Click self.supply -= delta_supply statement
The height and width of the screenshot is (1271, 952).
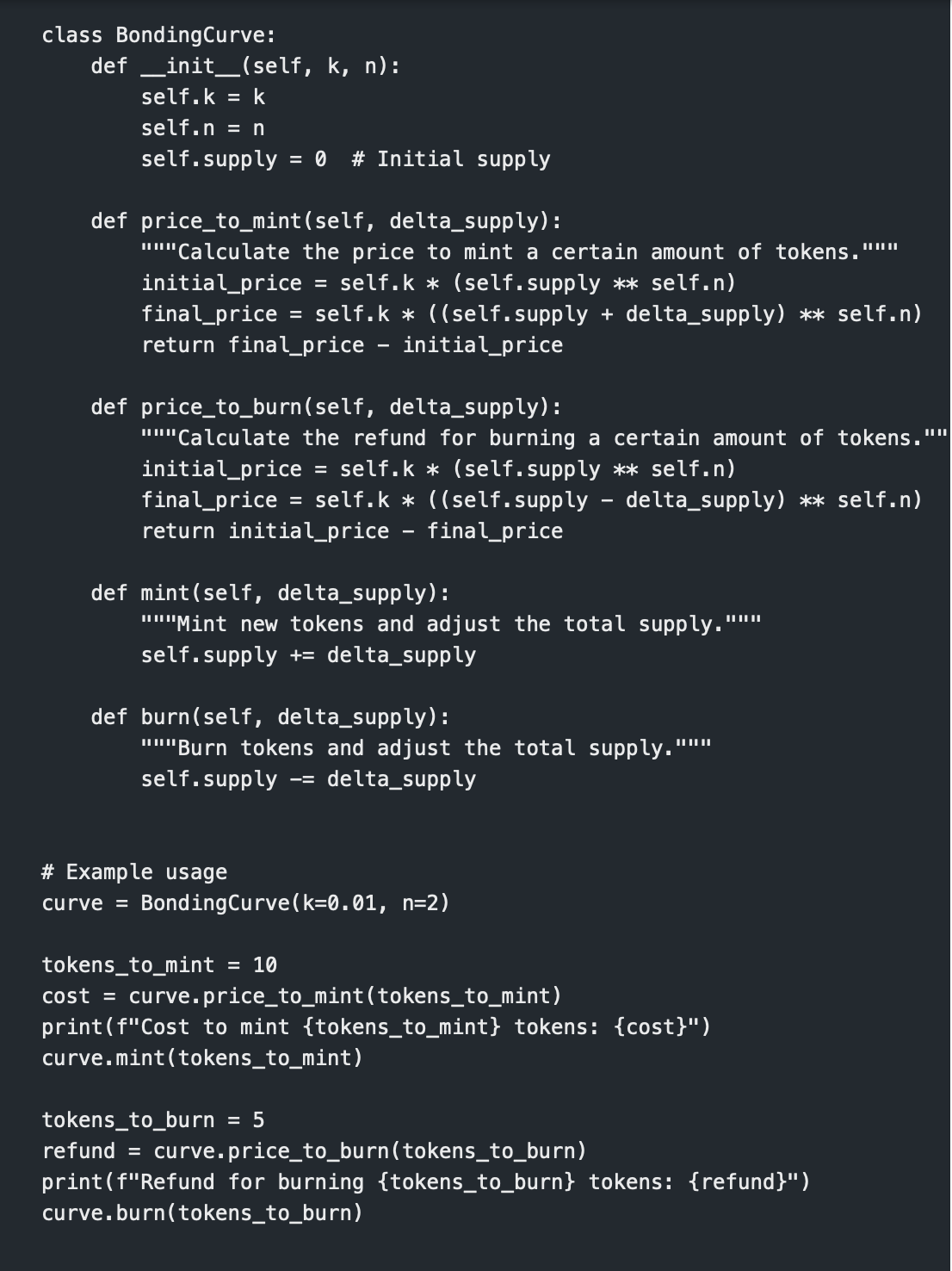click(309, 779)
